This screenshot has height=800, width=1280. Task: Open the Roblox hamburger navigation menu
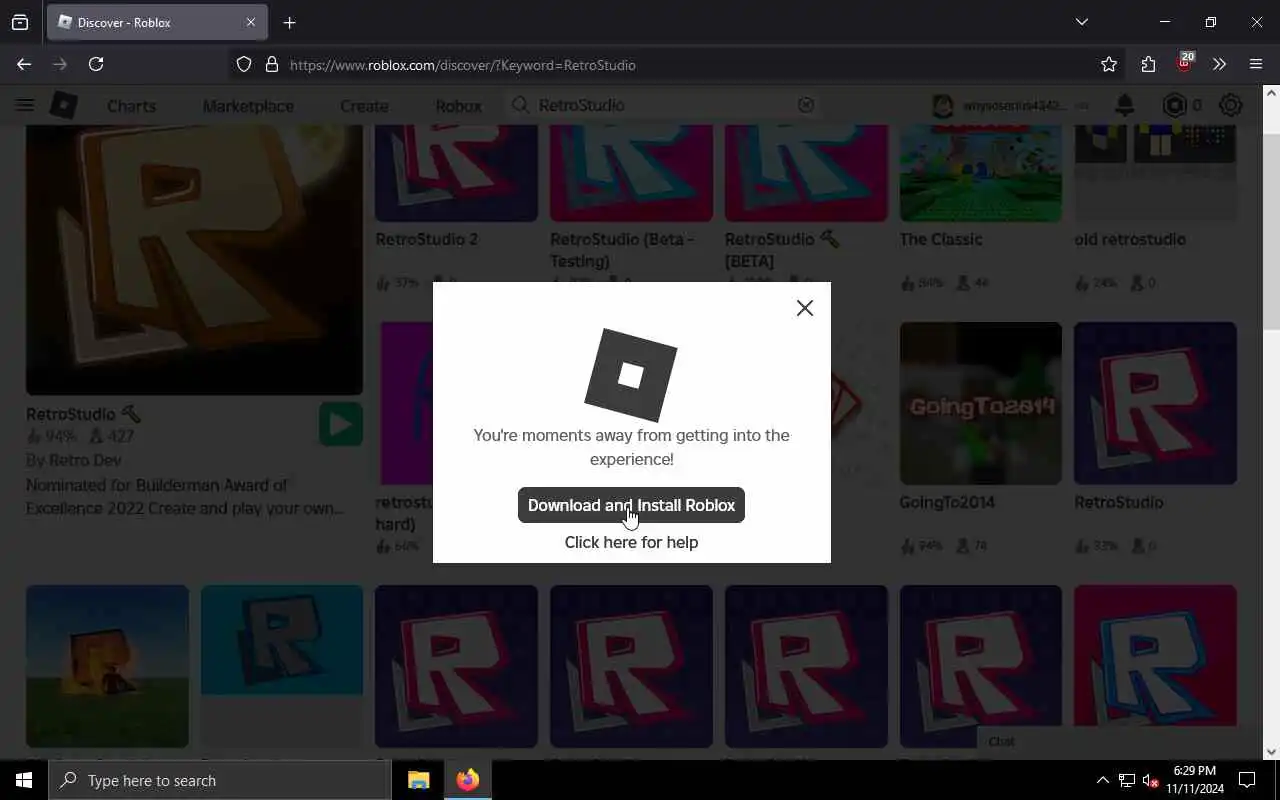click(x=25, y=105)
